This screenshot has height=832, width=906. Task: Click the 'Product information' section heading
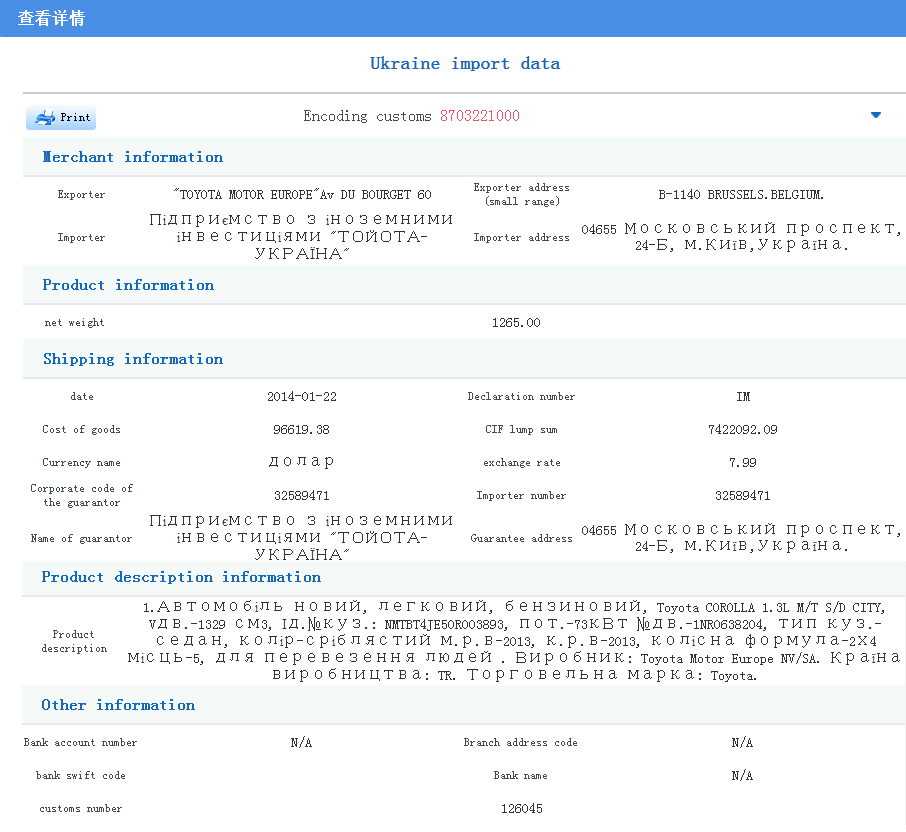128,285
